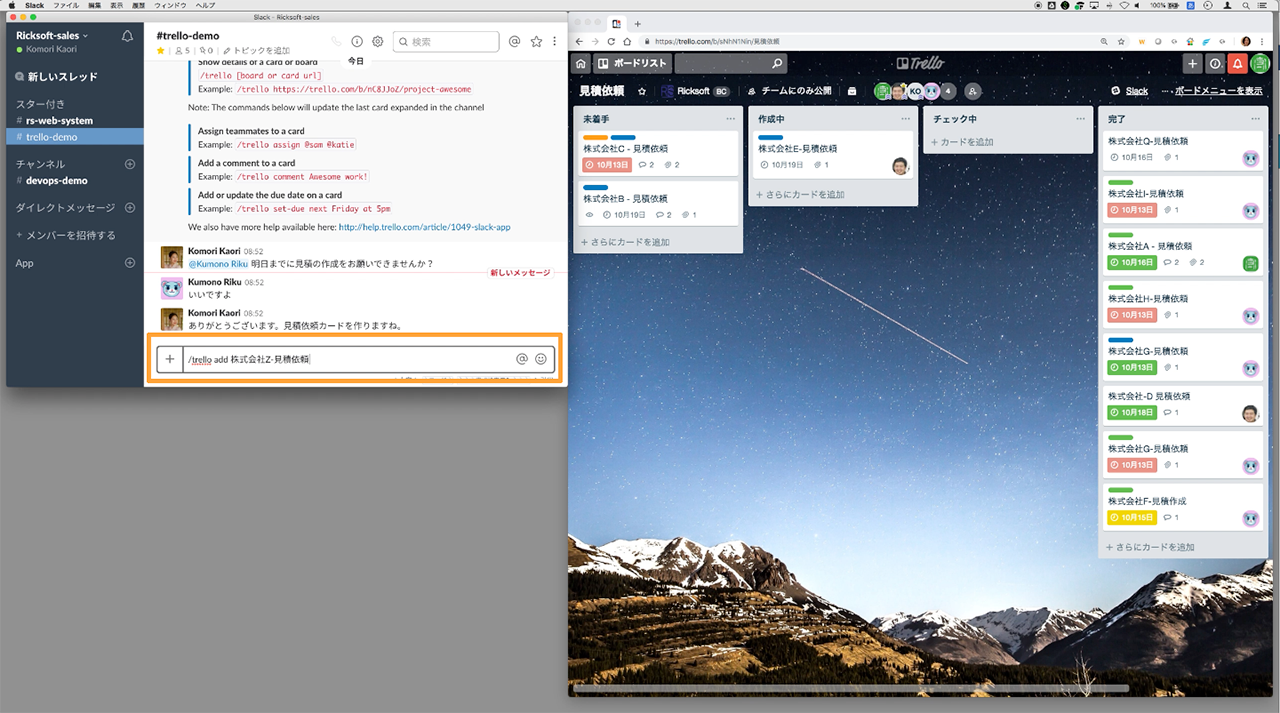Open the 表示 menu in the menu bar
1280x713 pixels.
pyautogui.click(x=116, y=5)
